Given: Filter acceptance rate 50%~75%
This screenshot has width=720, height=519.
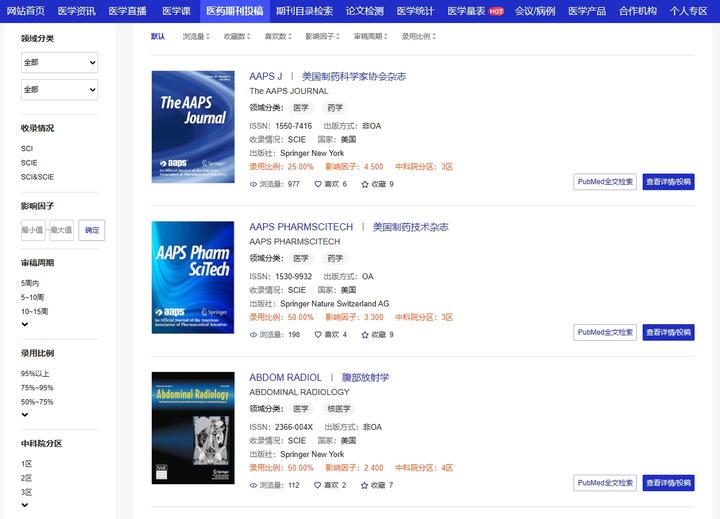Looking at the screenshot, I should pyautogui.click(x=37, y=402).
